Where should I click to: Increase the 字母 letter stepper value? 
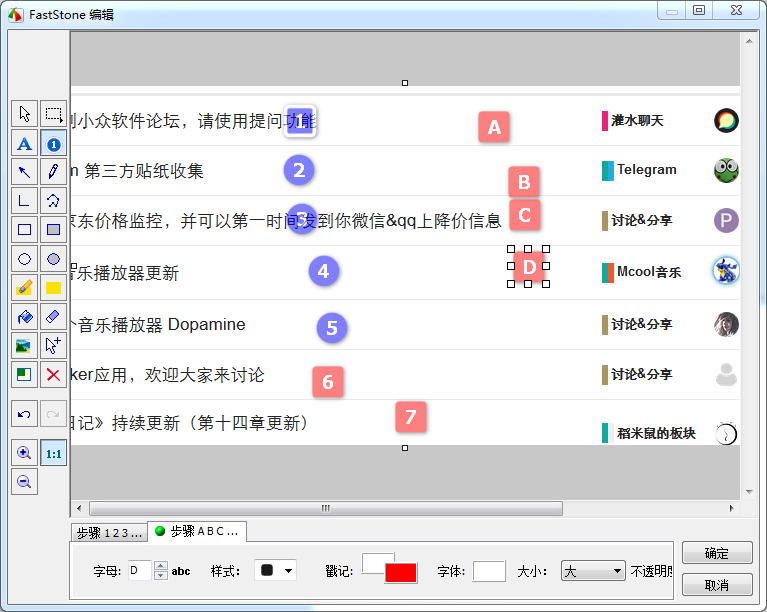point(161,566)
